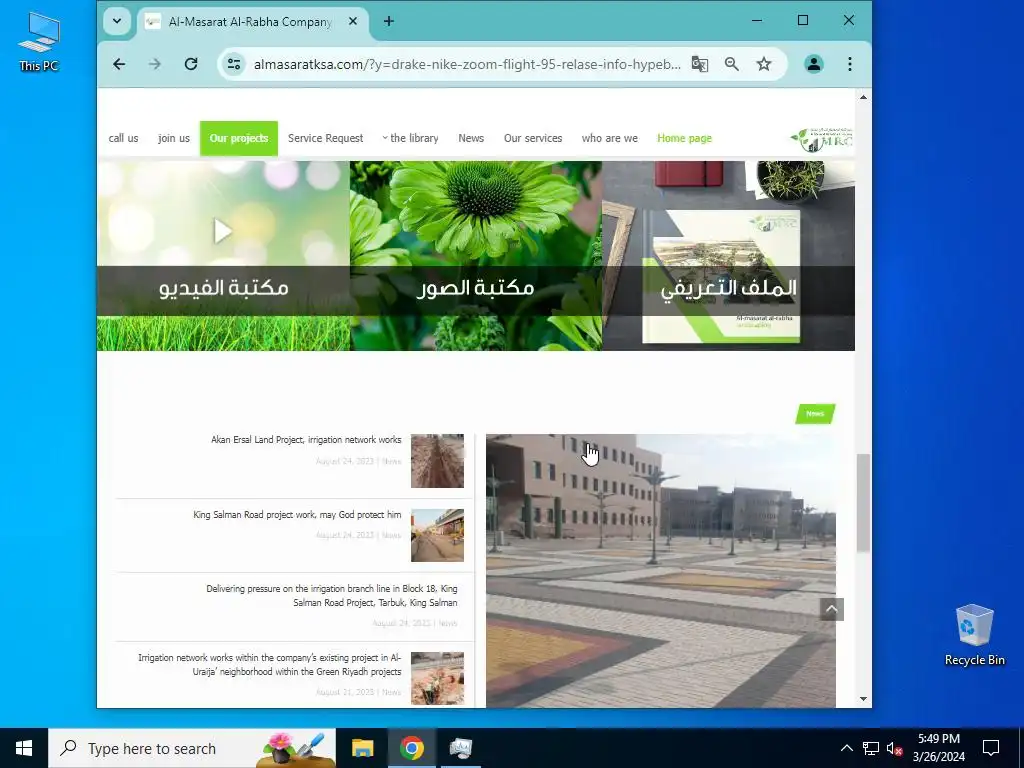Open the network status tray icon
The width and height of the screenshot is (1024, 768).
click(871, 748)
